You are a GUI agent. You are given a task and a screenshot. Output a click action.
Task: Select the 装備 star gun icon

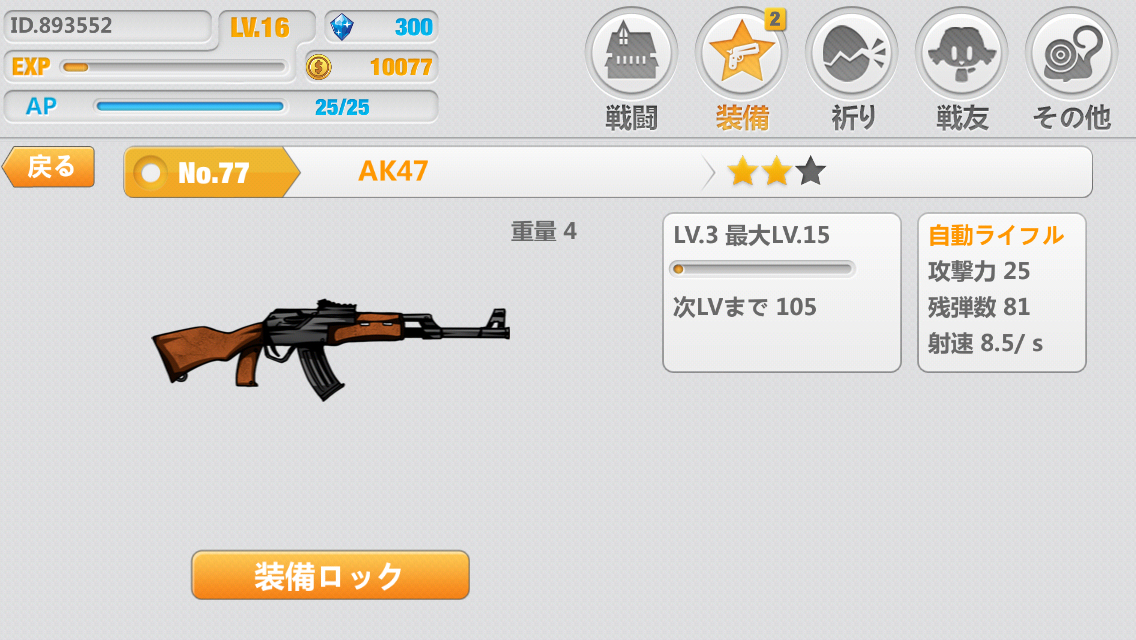[741, 53]
